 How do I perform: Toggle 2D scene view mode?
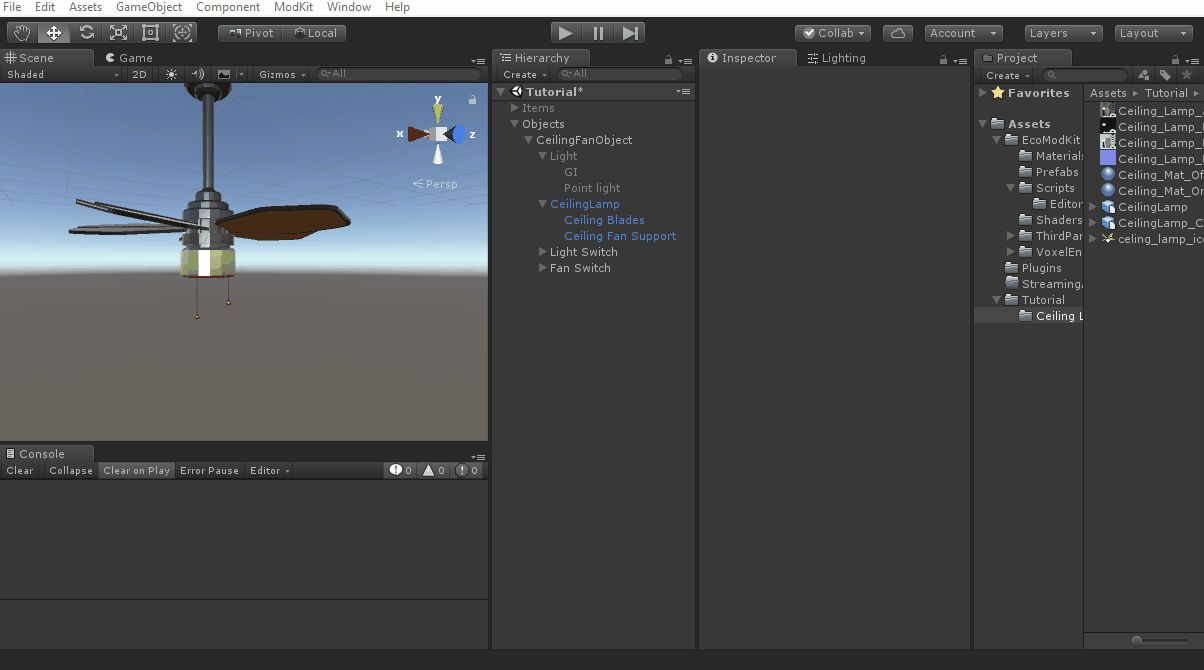139,75
